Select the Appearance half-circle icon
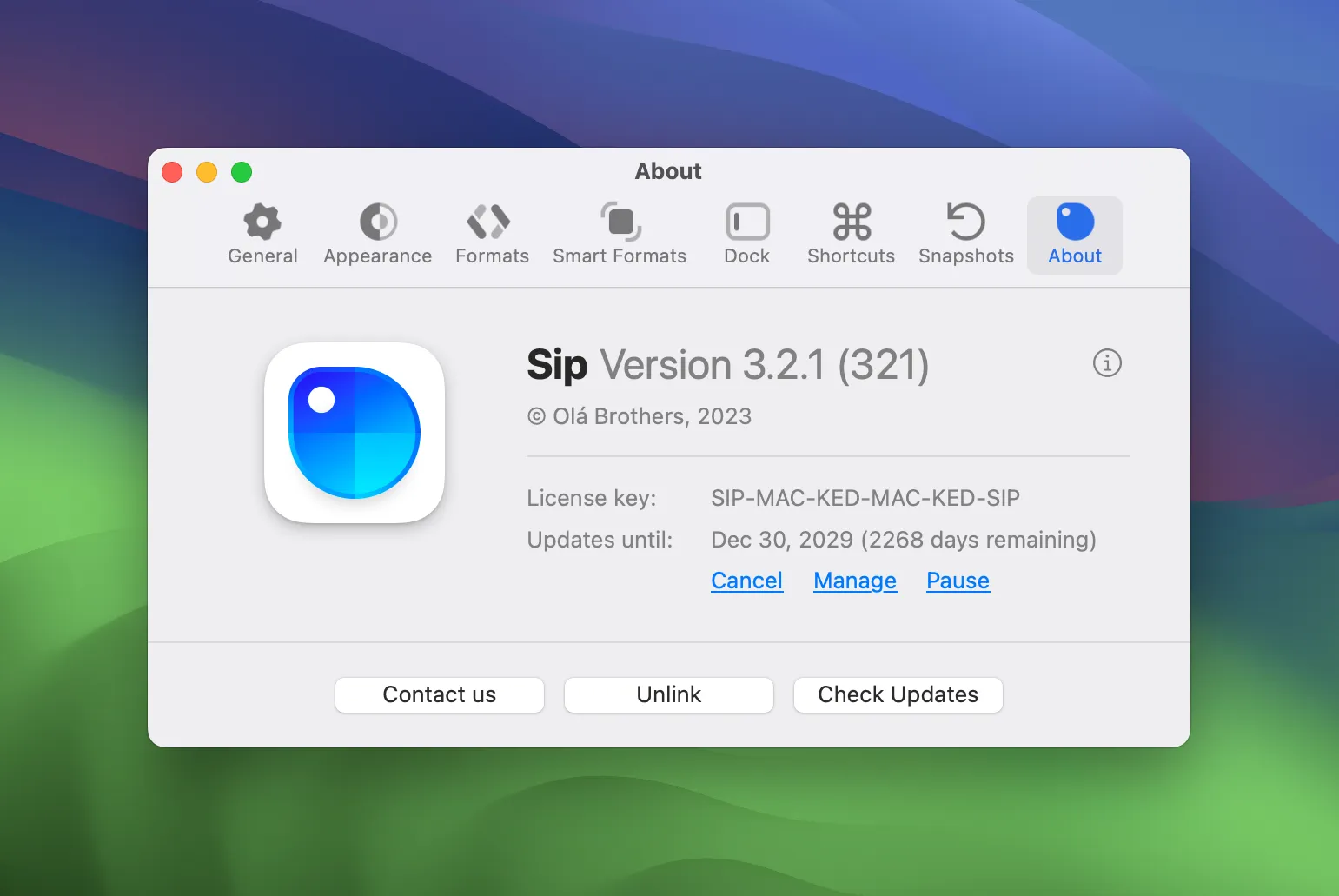 point(378,222)
